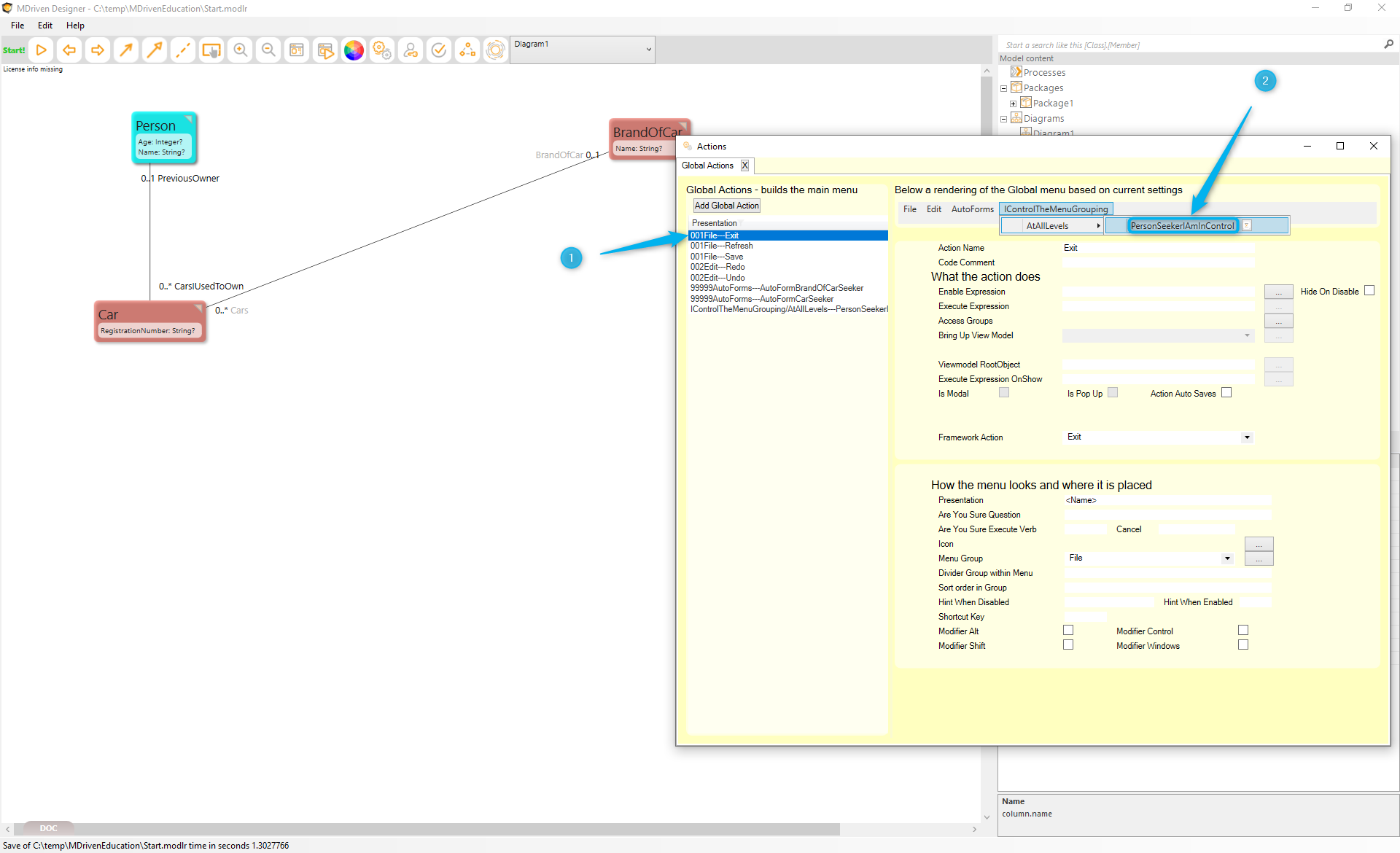Click the search magnifier in model search

pyautogui.click(x=1388, y=44)
